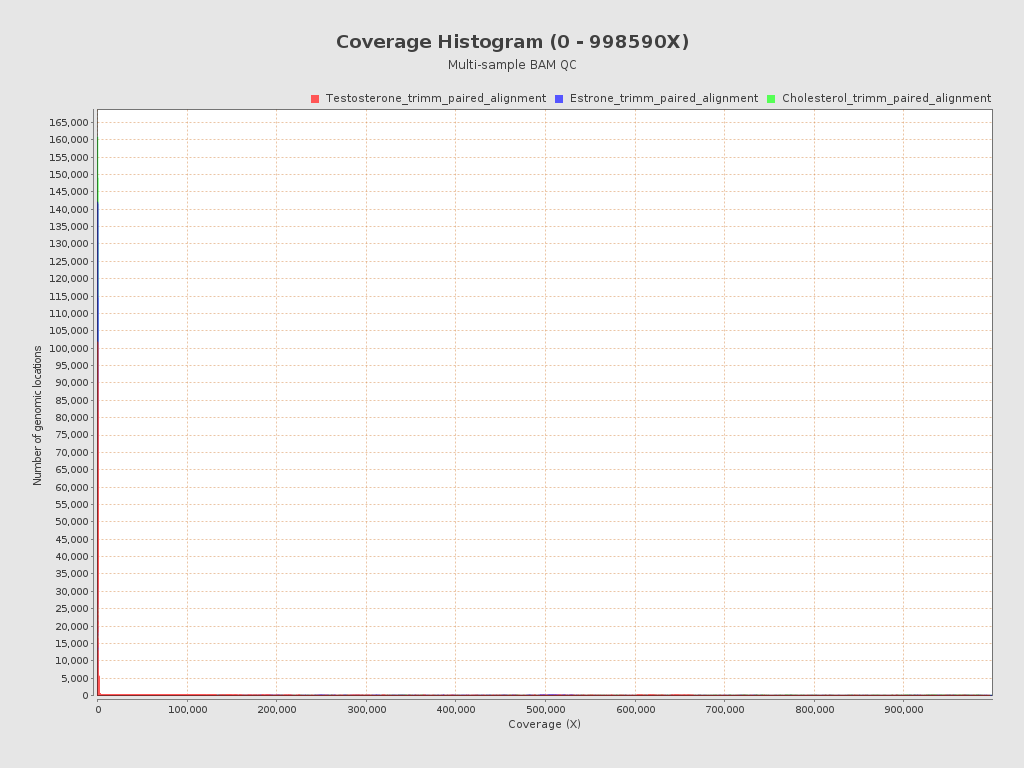
Task: Select the Estrone_trimm_paired_alignment legend label
Action: (664, 99)
